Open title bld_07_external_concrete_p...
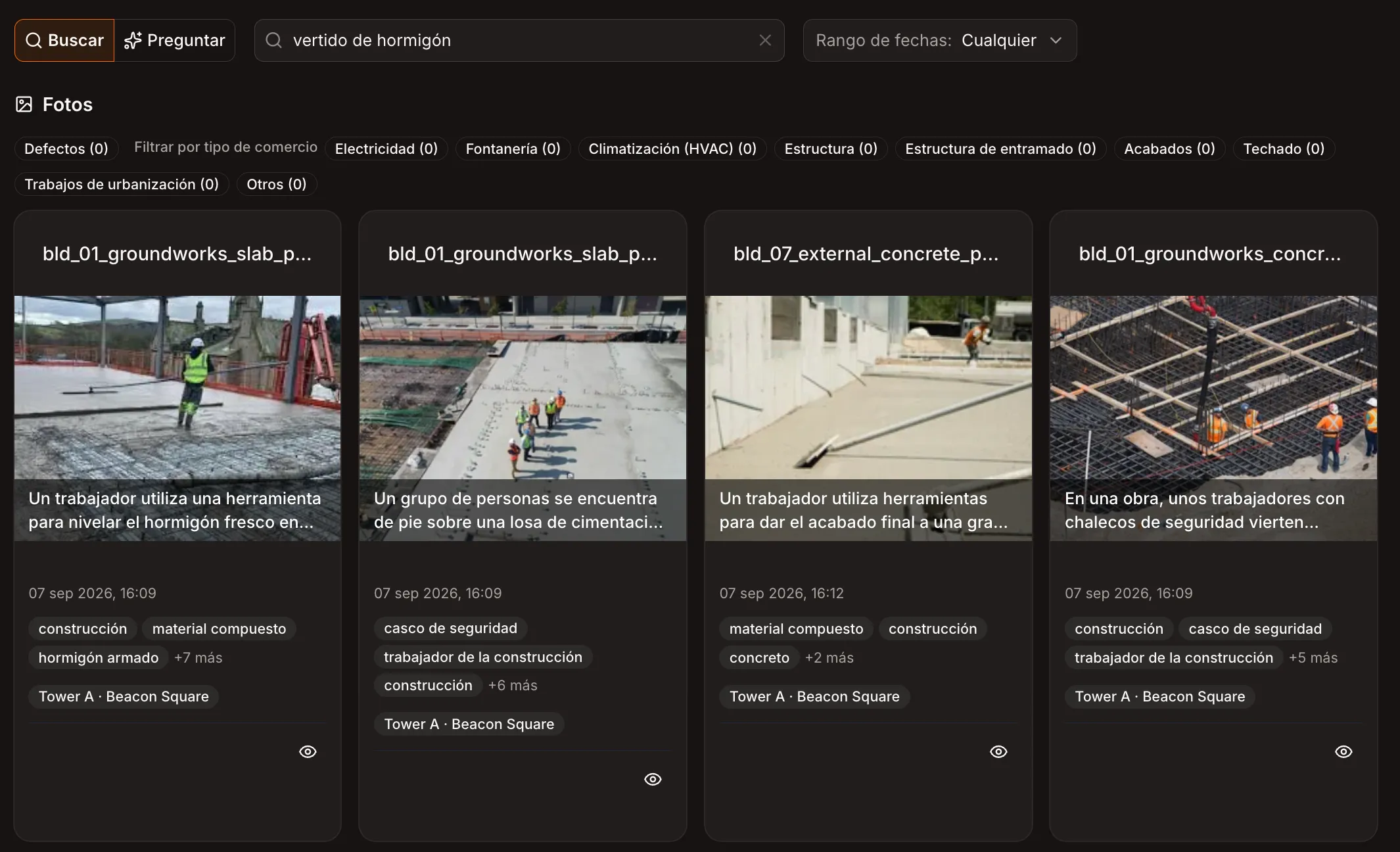 [x=866, y=254]
